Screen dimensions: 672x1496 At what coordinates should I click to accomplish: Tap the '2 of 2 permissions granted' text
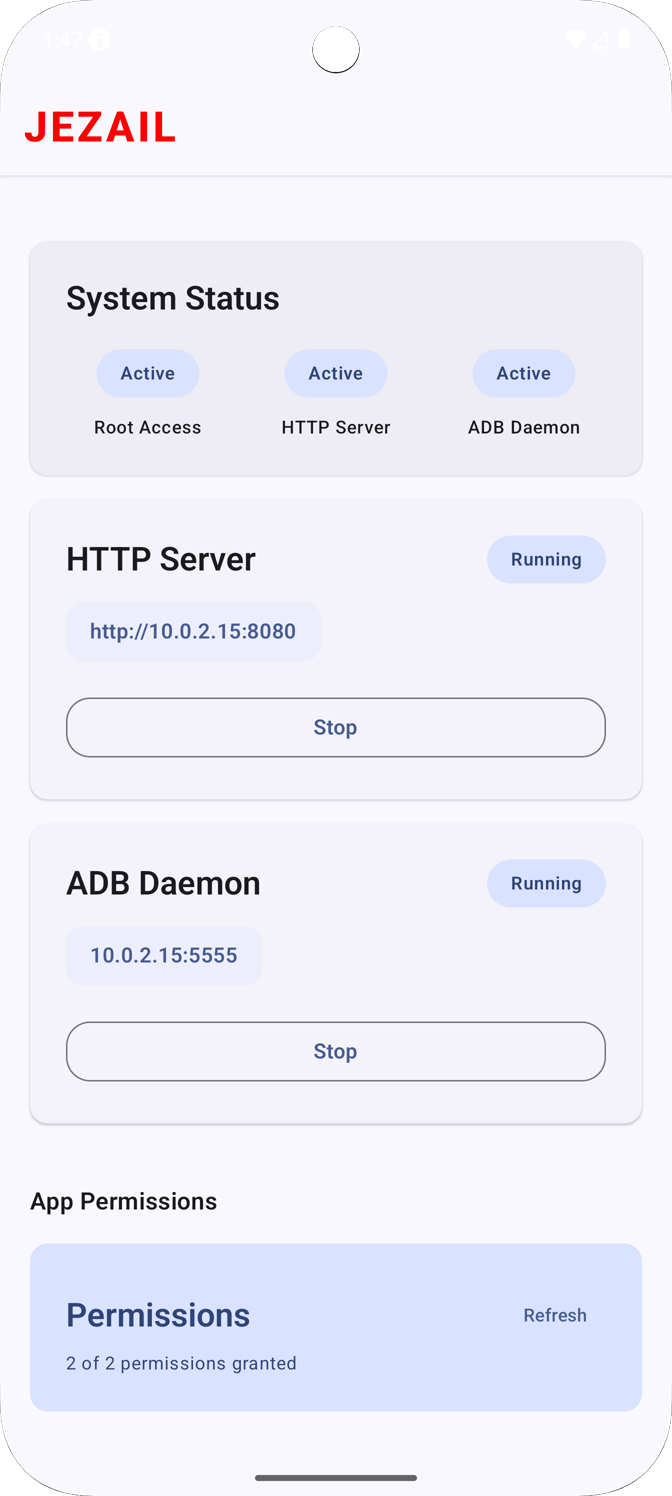(x=181, y=1363)
